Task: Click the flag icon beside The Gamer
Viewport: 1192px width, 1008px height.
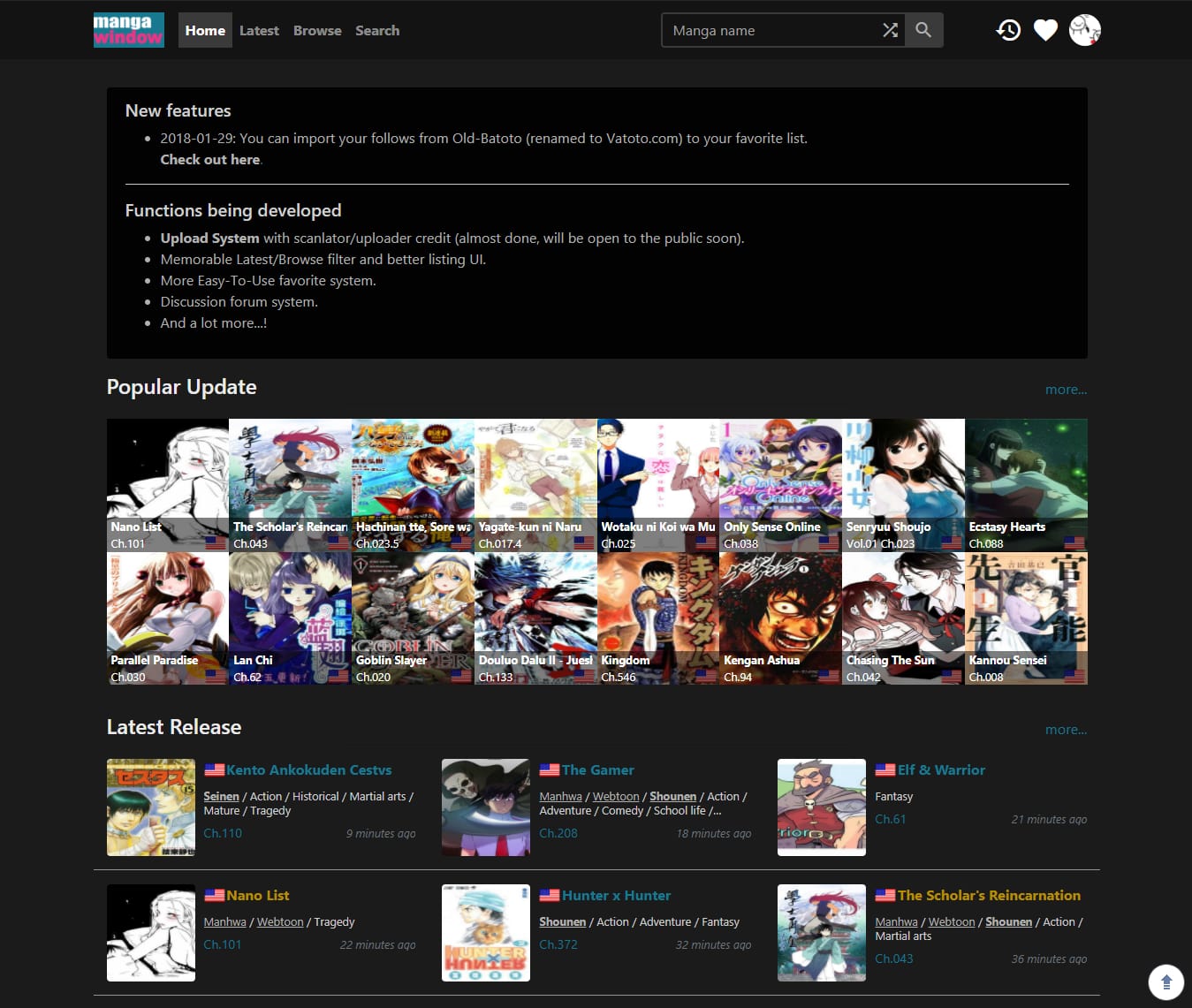Action: [x=550, y=770]
